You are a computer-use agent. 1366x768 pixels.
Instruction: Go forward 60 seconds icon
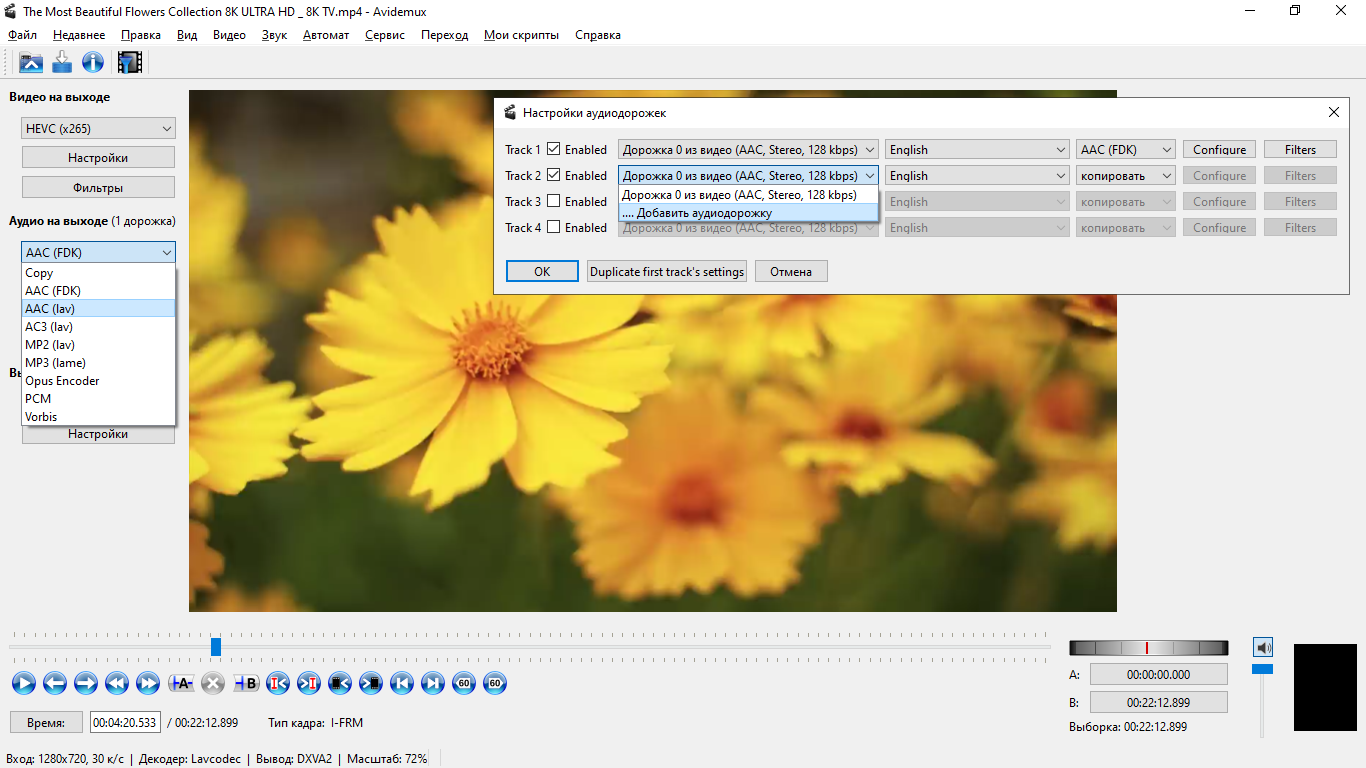pos(494,683)
